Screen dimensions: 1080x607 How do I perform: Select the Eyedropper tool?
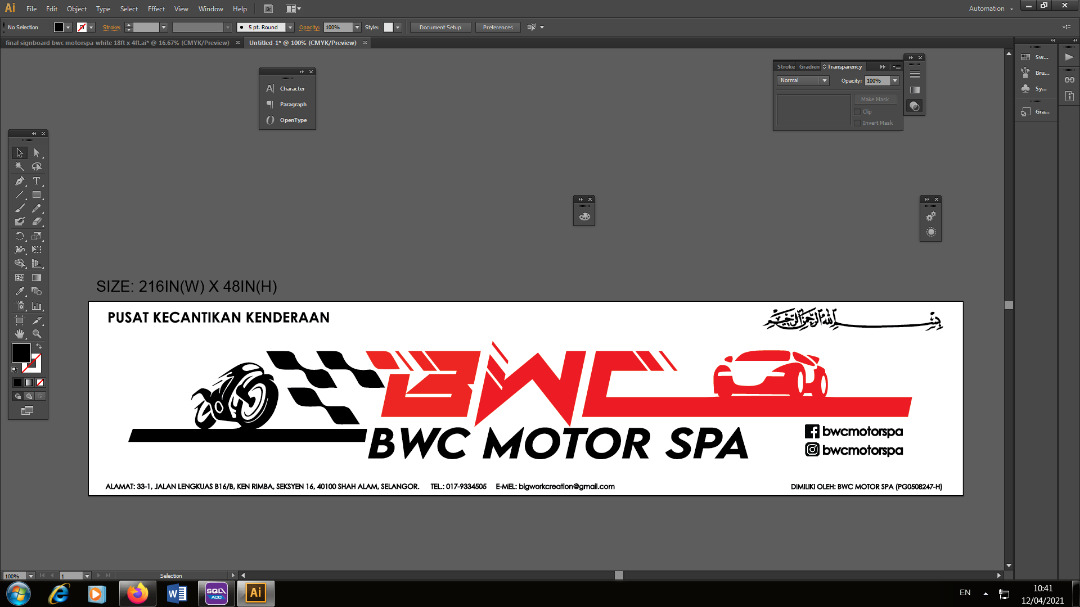(x=20, y=291)
